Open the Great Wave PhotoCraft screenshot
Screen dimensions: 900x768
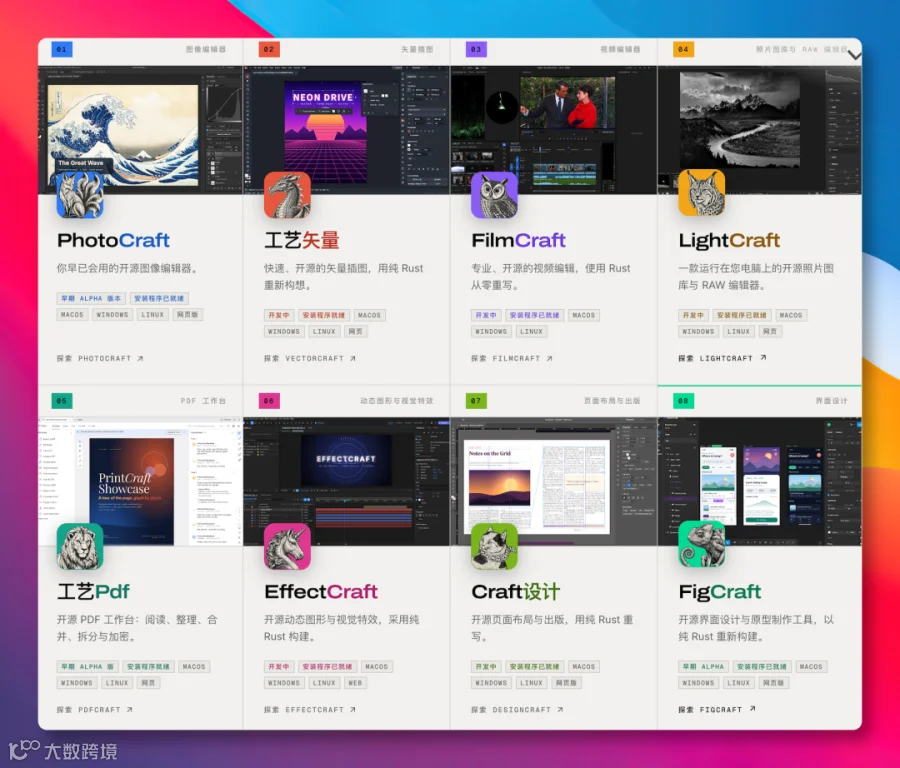(140, 130)
